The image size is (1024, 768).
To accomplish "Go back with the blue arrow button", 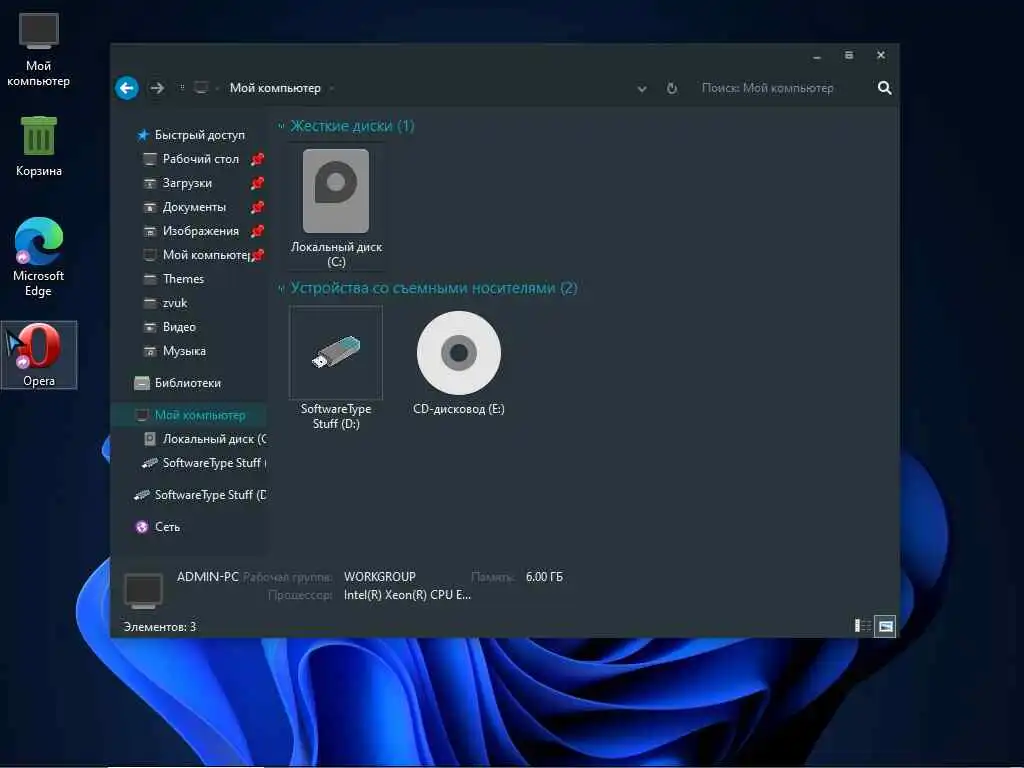I will pyautogui.click(x=127, y=88).
